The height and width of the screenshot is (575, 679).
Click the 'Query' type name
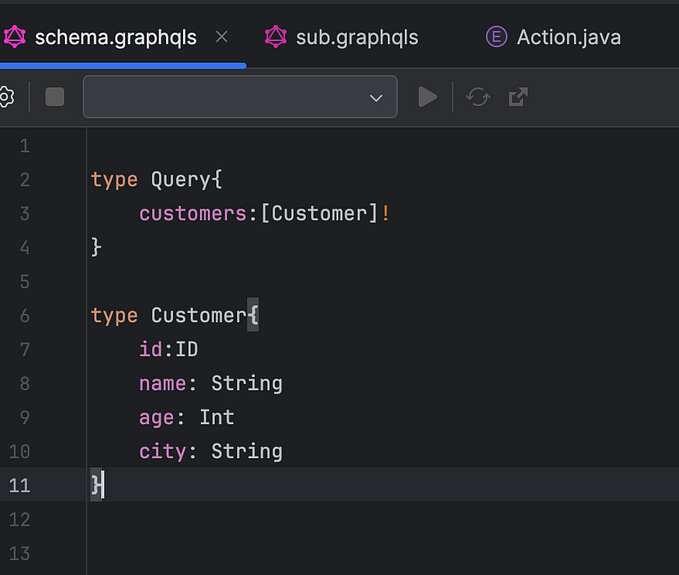pyautogui.click(x=181, y=180)
